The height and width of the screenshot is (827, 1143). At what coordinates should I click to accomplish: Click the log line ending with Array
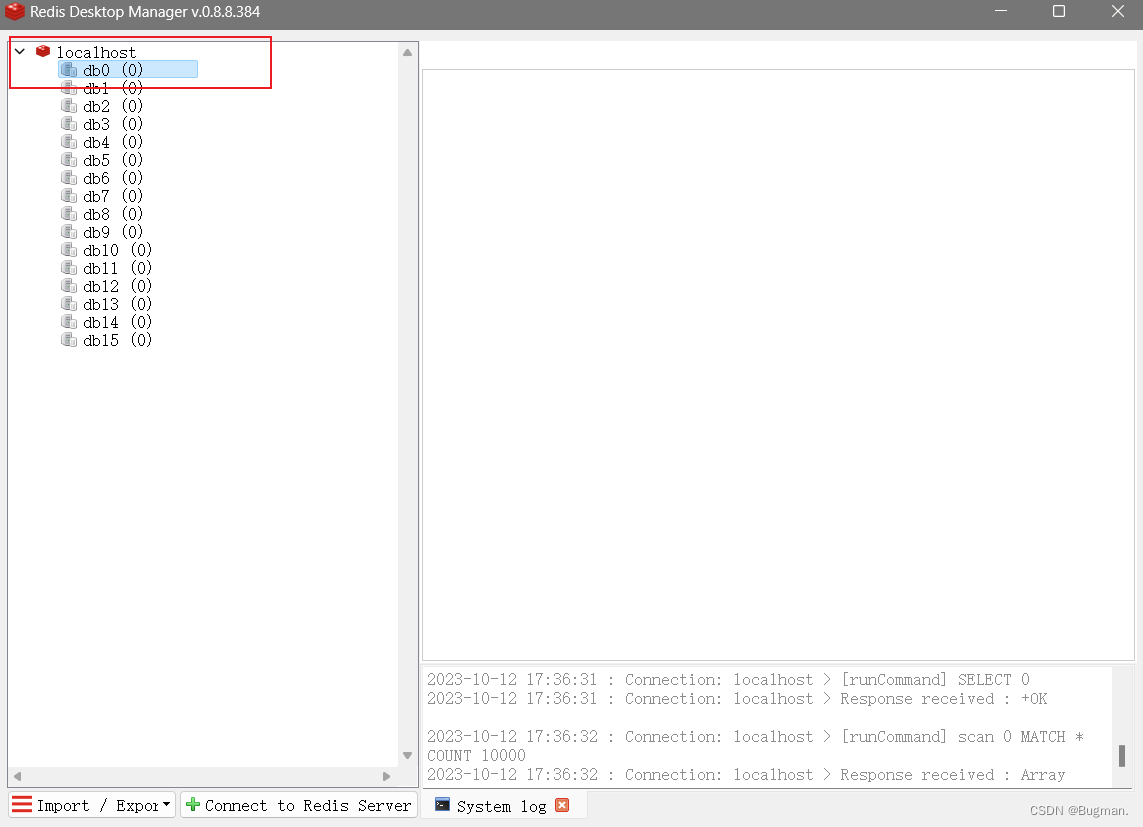pyautogui.click(x=746, y=775)
